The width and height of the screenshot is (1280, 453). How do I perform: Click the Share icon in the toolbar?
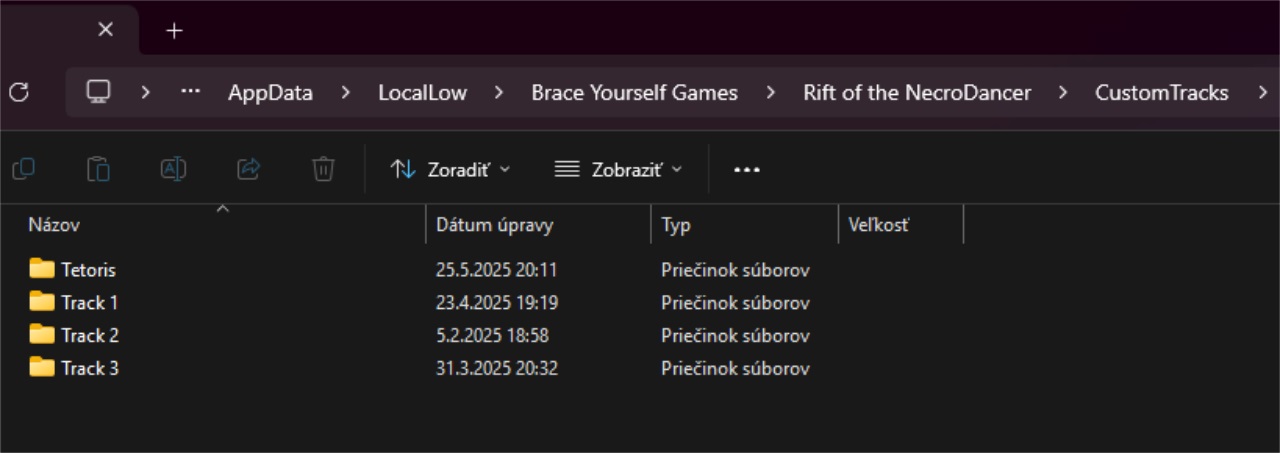(x=248, y=169)
